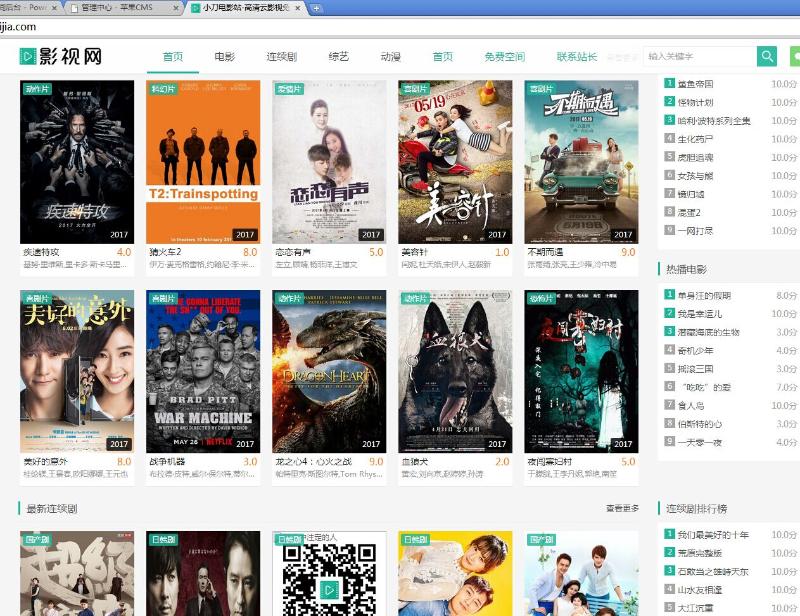Open the Dragonheart 龙之心4 poster

[x=329, y=371]
